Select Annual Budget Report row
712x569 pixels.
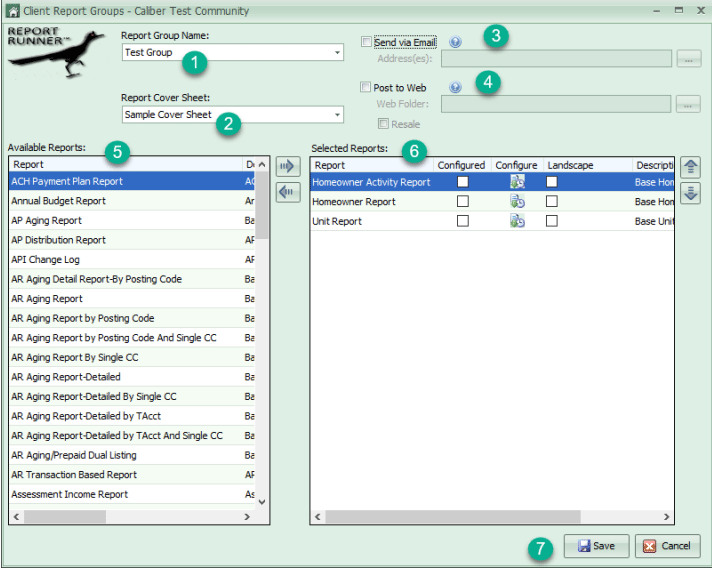(132, 201)
